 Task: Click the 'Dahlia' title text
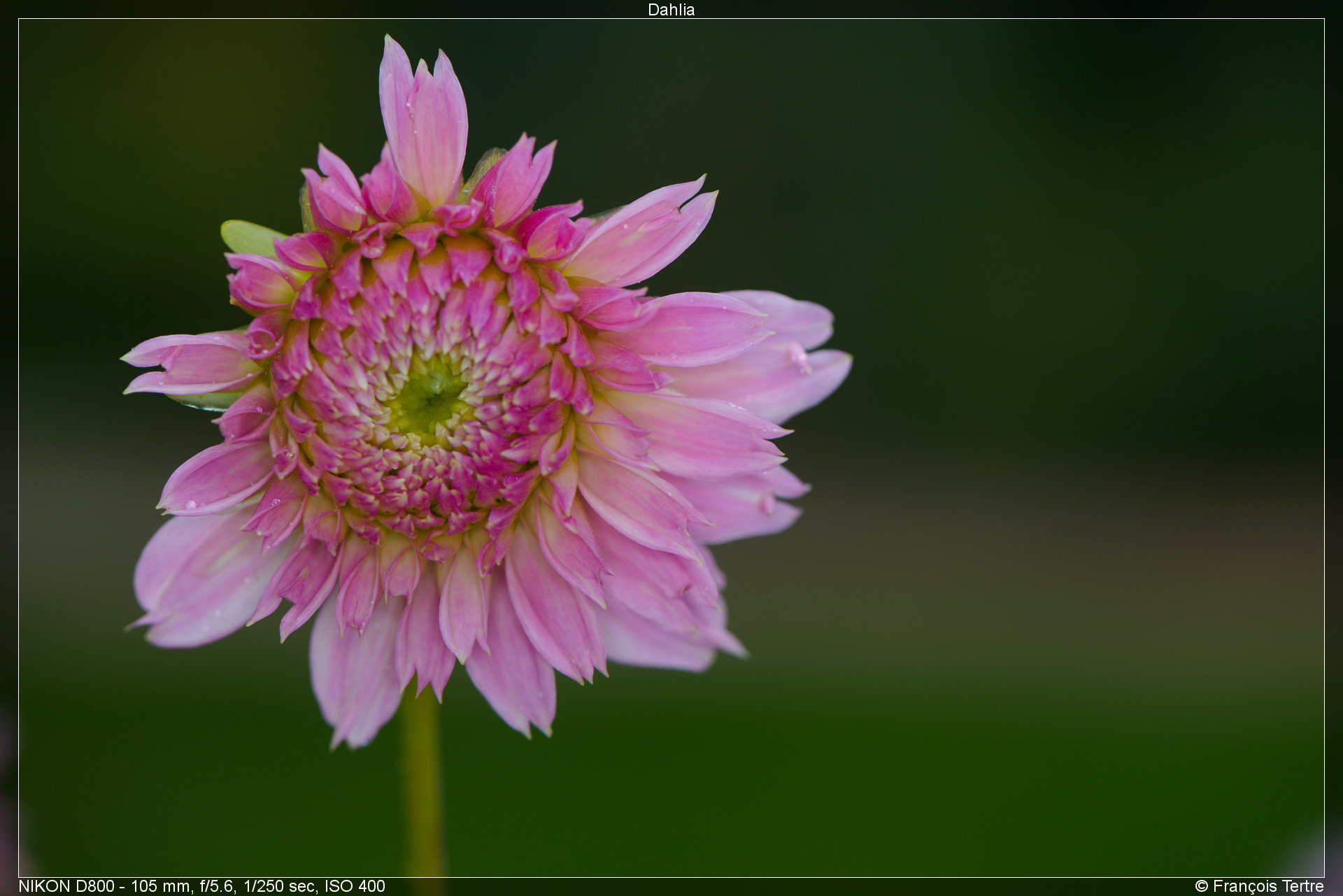671,10
